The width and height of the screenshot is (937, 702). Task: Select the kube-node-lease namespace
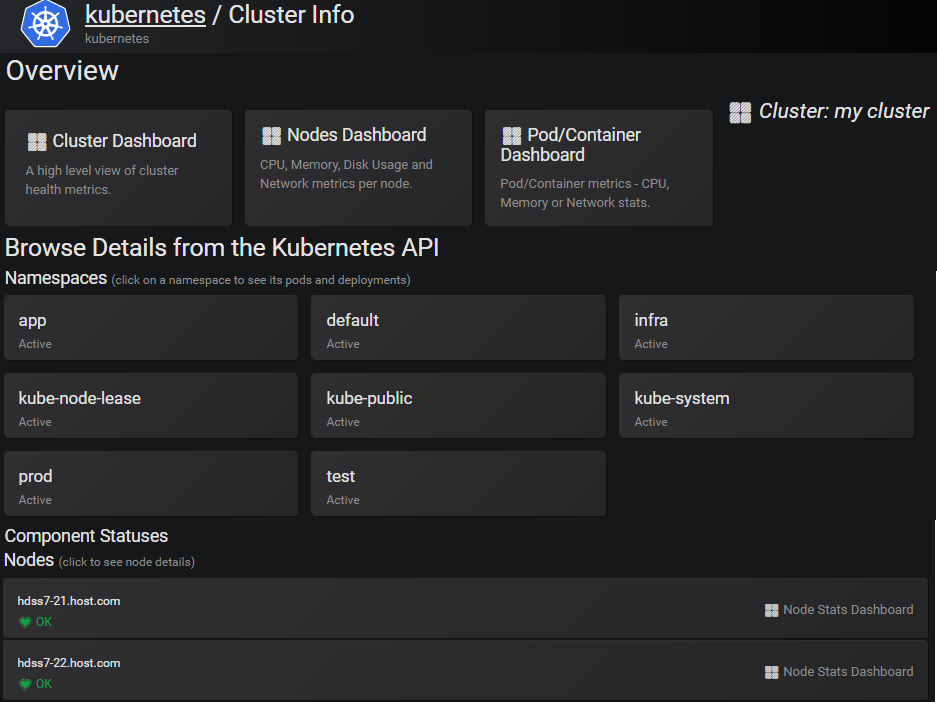151,406
